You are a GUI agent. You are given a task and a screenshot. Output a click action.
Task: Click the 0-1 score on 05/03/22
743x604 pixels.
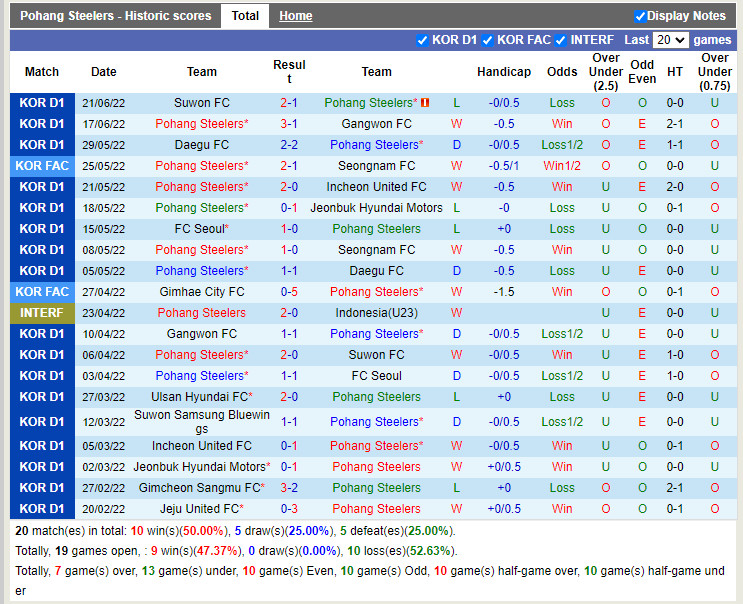[289, 446]
